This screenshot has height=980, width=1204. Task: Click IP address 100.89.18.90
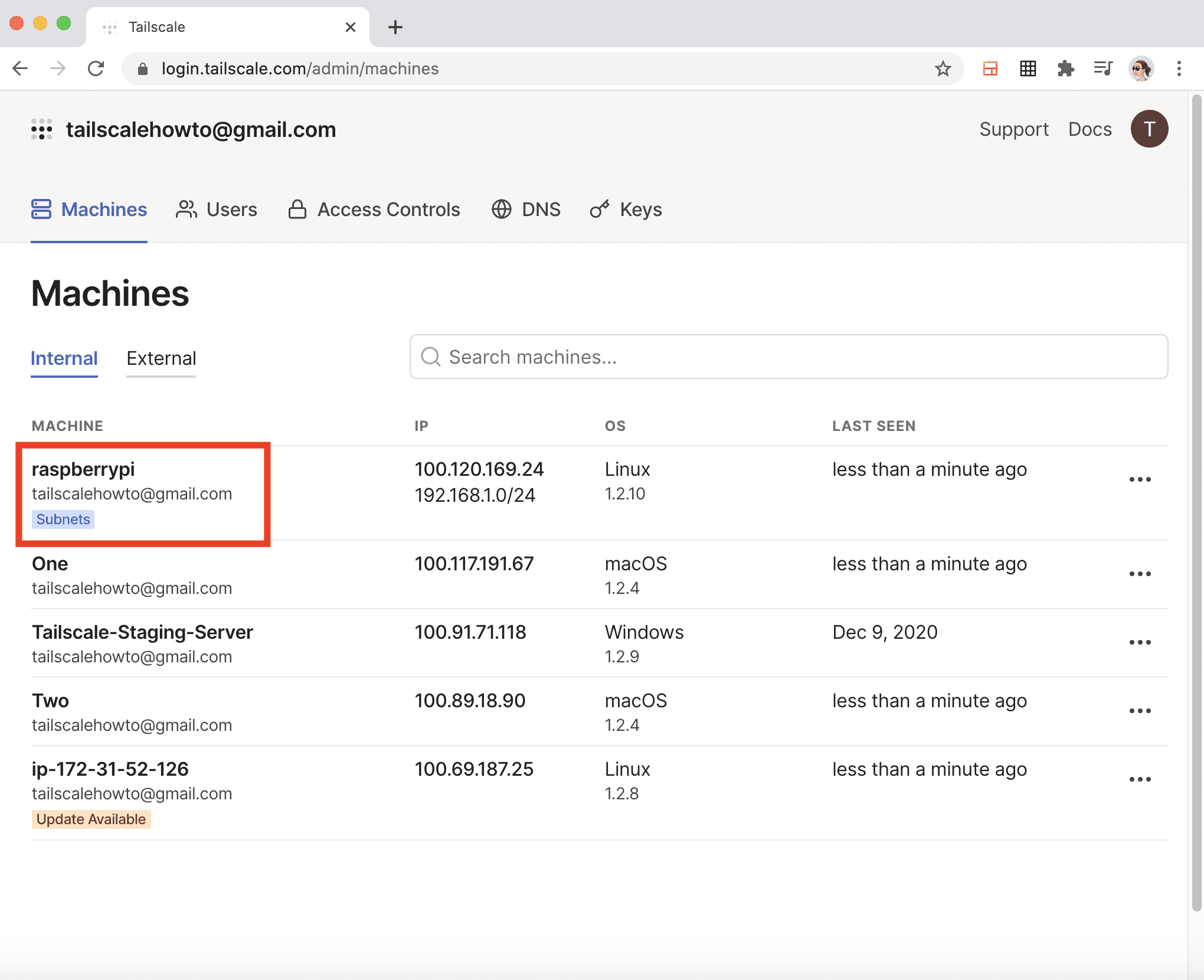[x=469, y=701]
